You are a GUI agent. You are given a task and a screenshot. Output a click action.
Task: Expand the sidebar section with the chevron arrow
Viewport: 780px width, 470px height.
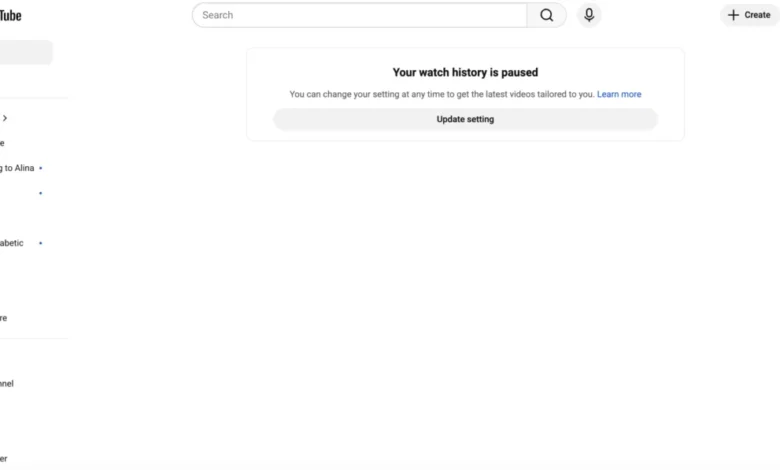pyautogui.click(x=5, y=118)
